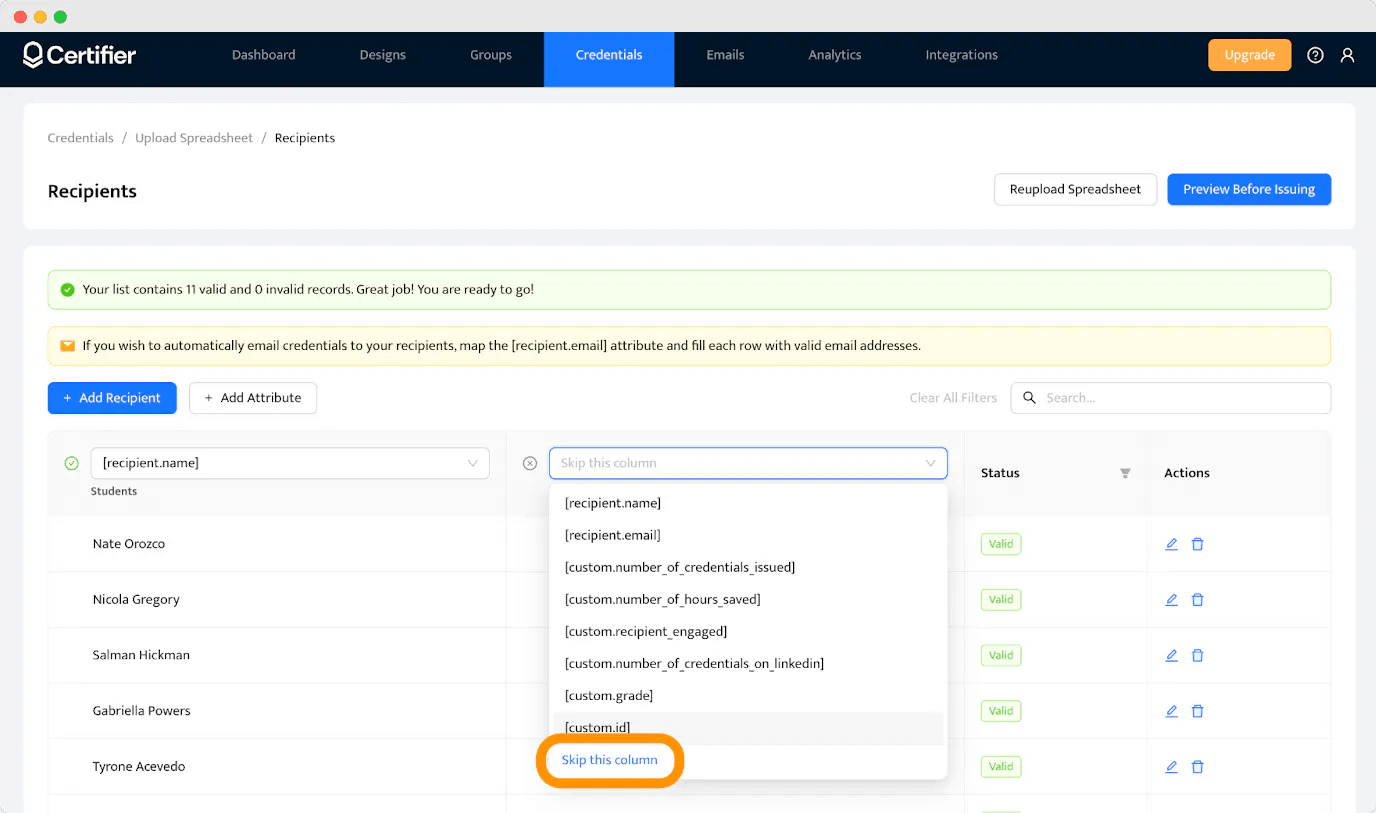
Task: Select [custom.recipient_engaged] option
Action: pyautogui.click(x=748, y=631)
